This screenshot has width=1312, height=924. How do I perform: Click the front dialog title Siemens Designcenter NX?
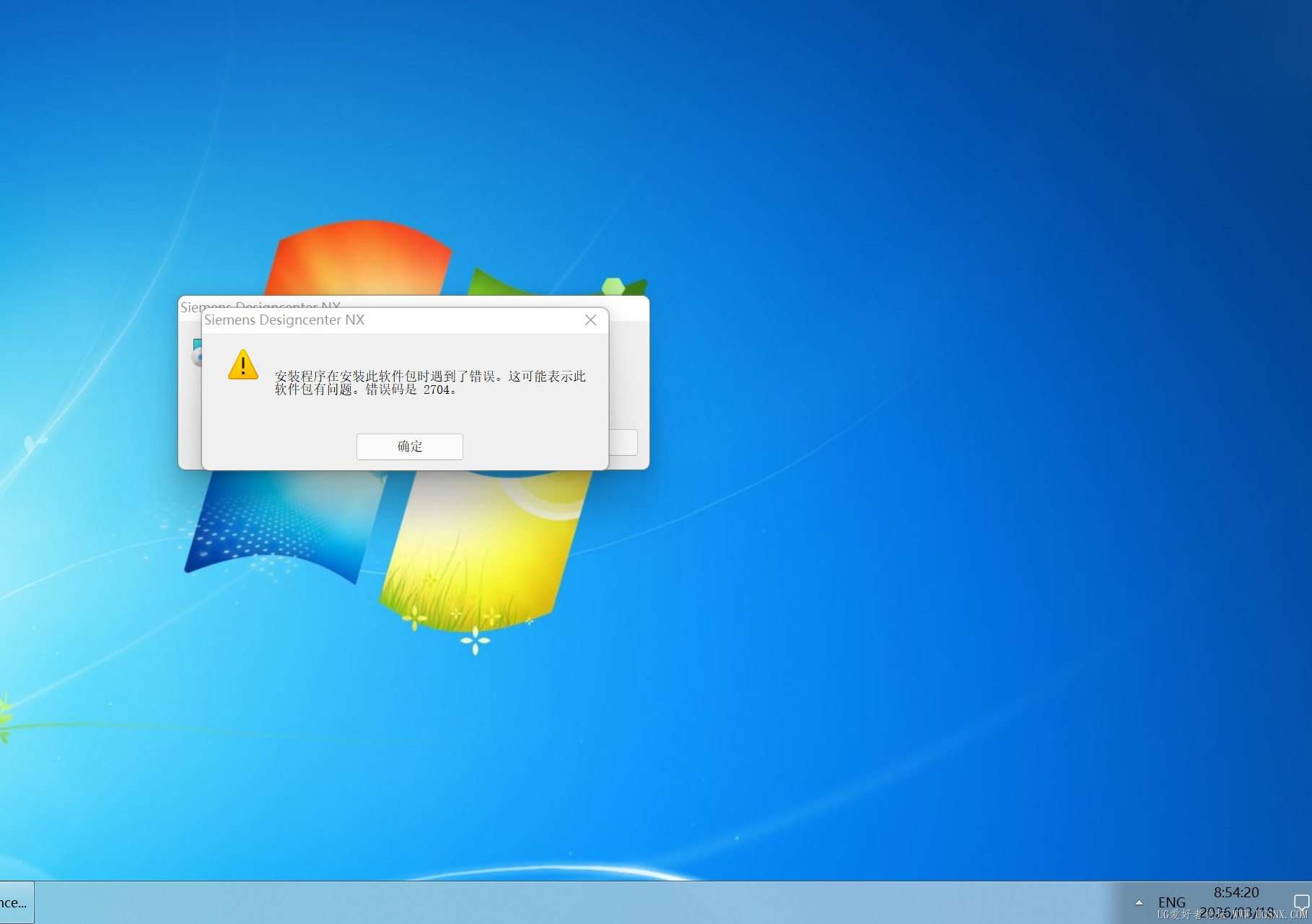284,320
